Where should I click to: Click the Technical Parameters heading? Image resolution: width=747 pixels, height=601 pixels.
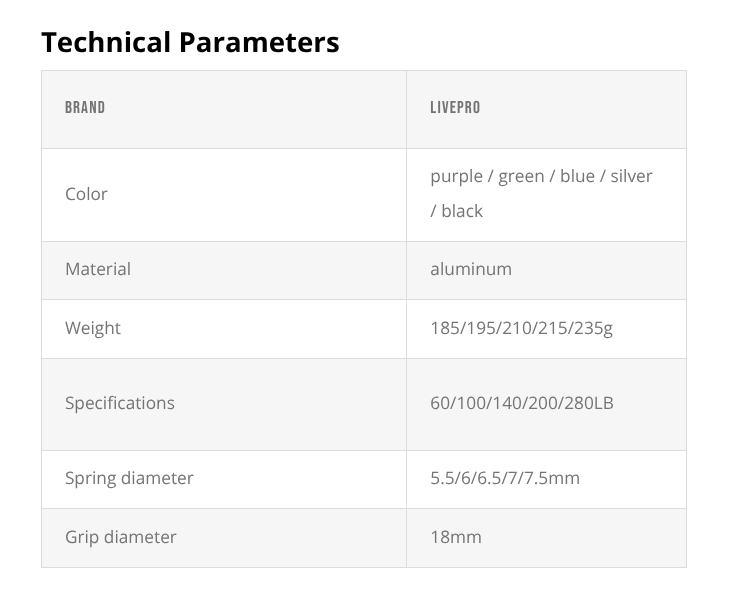190,42
